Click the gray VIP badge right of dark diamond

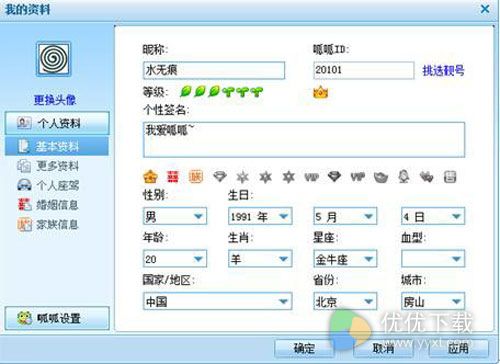pos(358,177)
